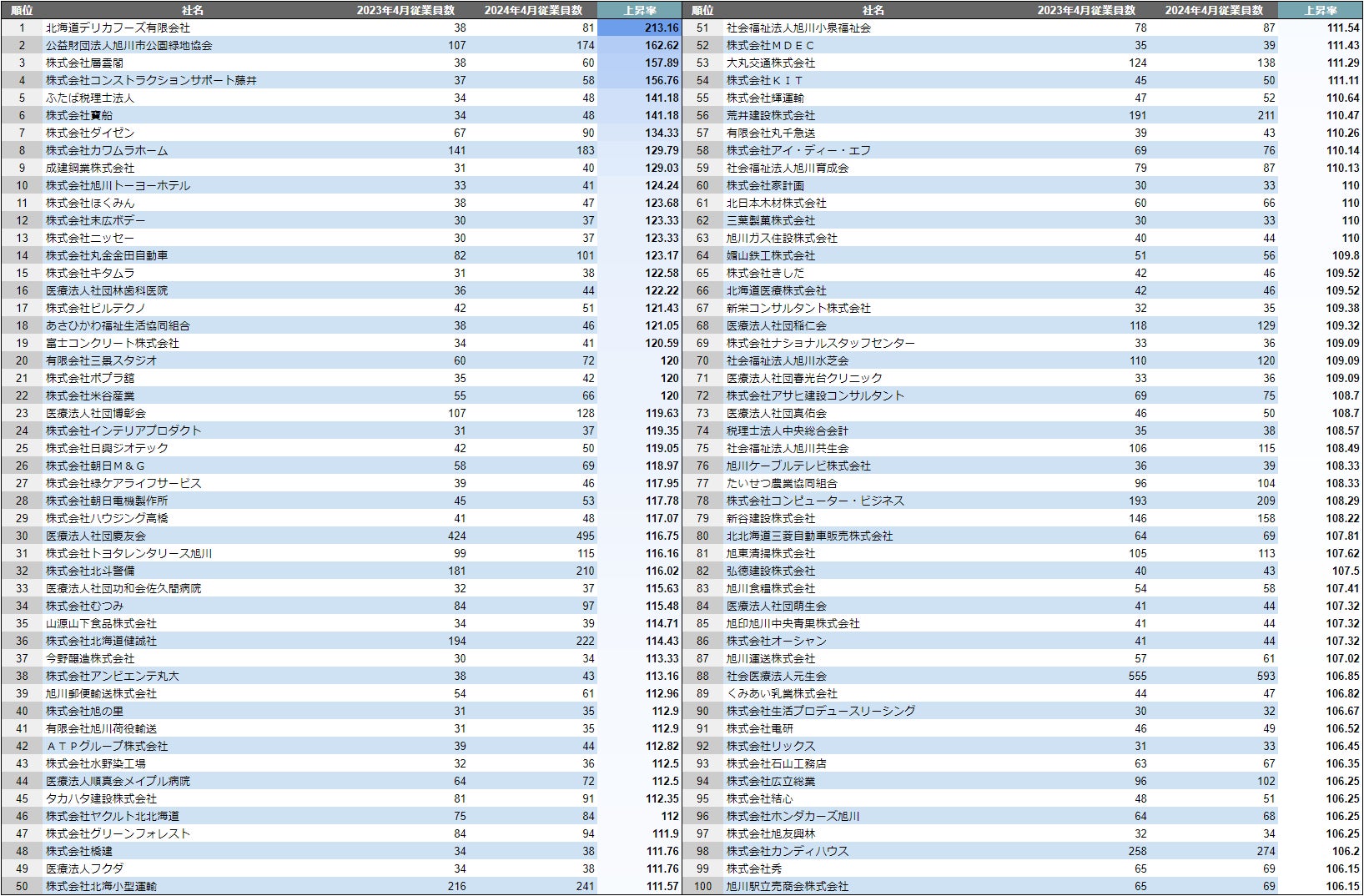Click the rate value 134.33
Viewport: 1364px width, 896px height.
662,133
